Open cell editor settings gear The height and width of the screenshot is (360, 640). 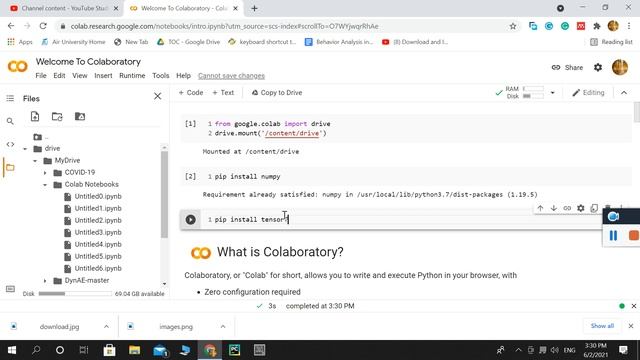pyautogui.click(x=580, y=208)
